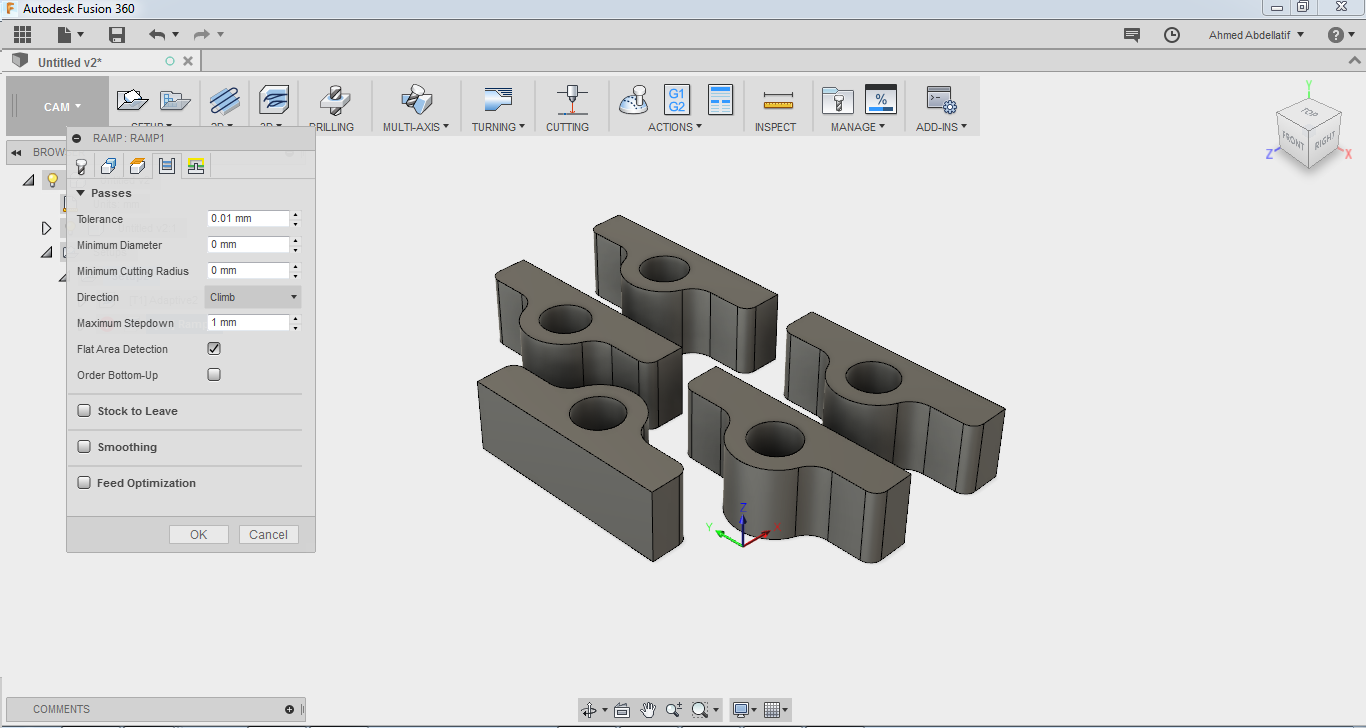Click the Fit zoom window icon
This screenshot has width=1366, height=728.
(x=700, y=710)
